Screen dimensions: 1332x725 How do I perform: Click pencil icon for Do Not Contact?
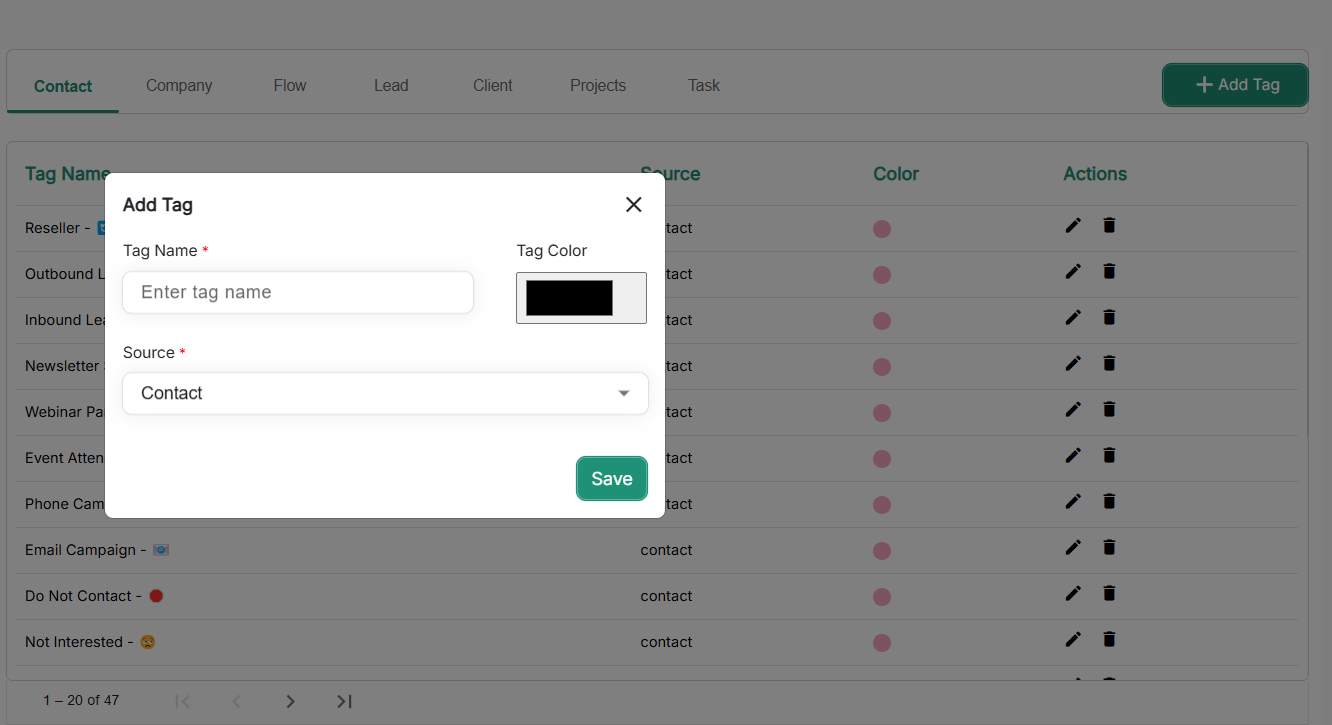(x=1073, y=594)
